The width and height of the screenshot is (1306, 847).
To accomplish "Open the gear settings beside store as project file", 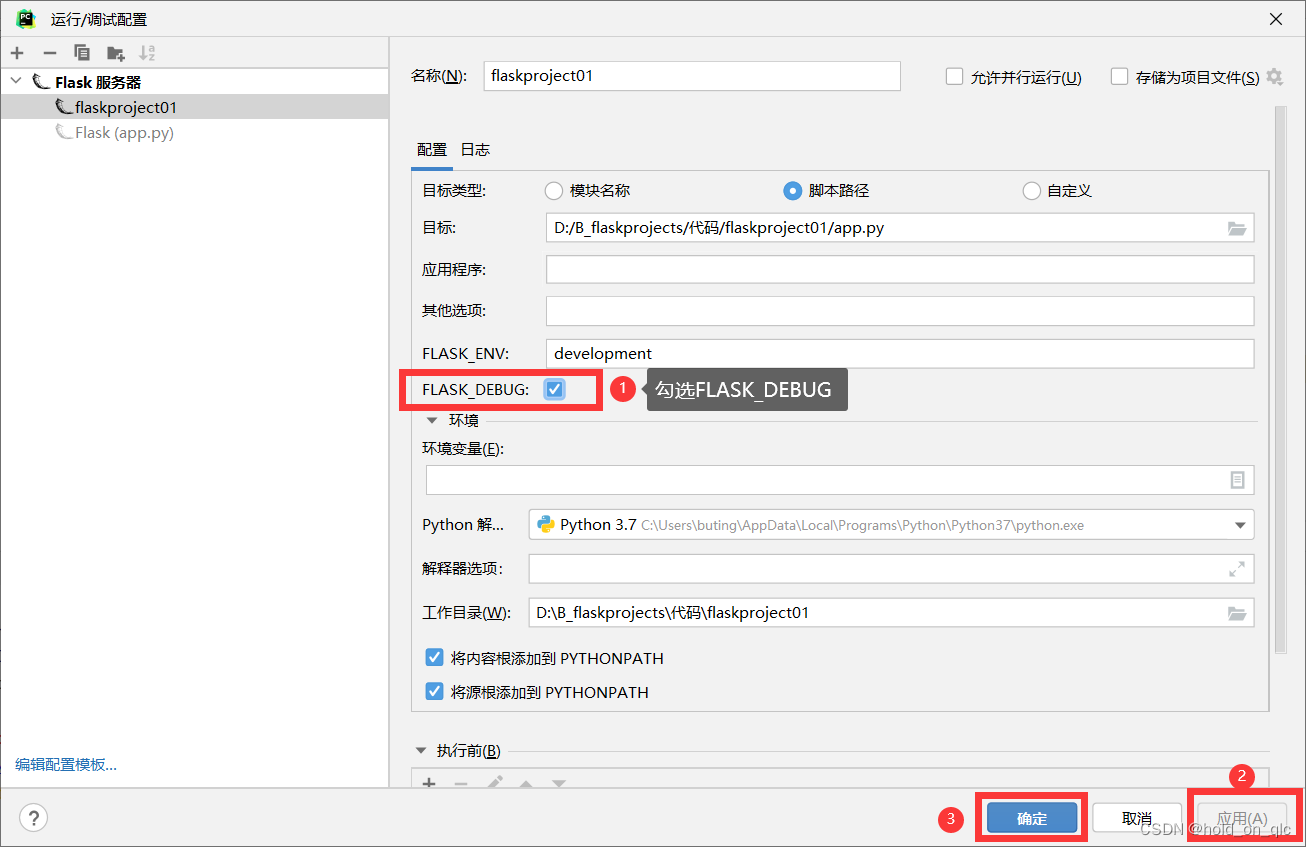I will [x=1274, y=77].
